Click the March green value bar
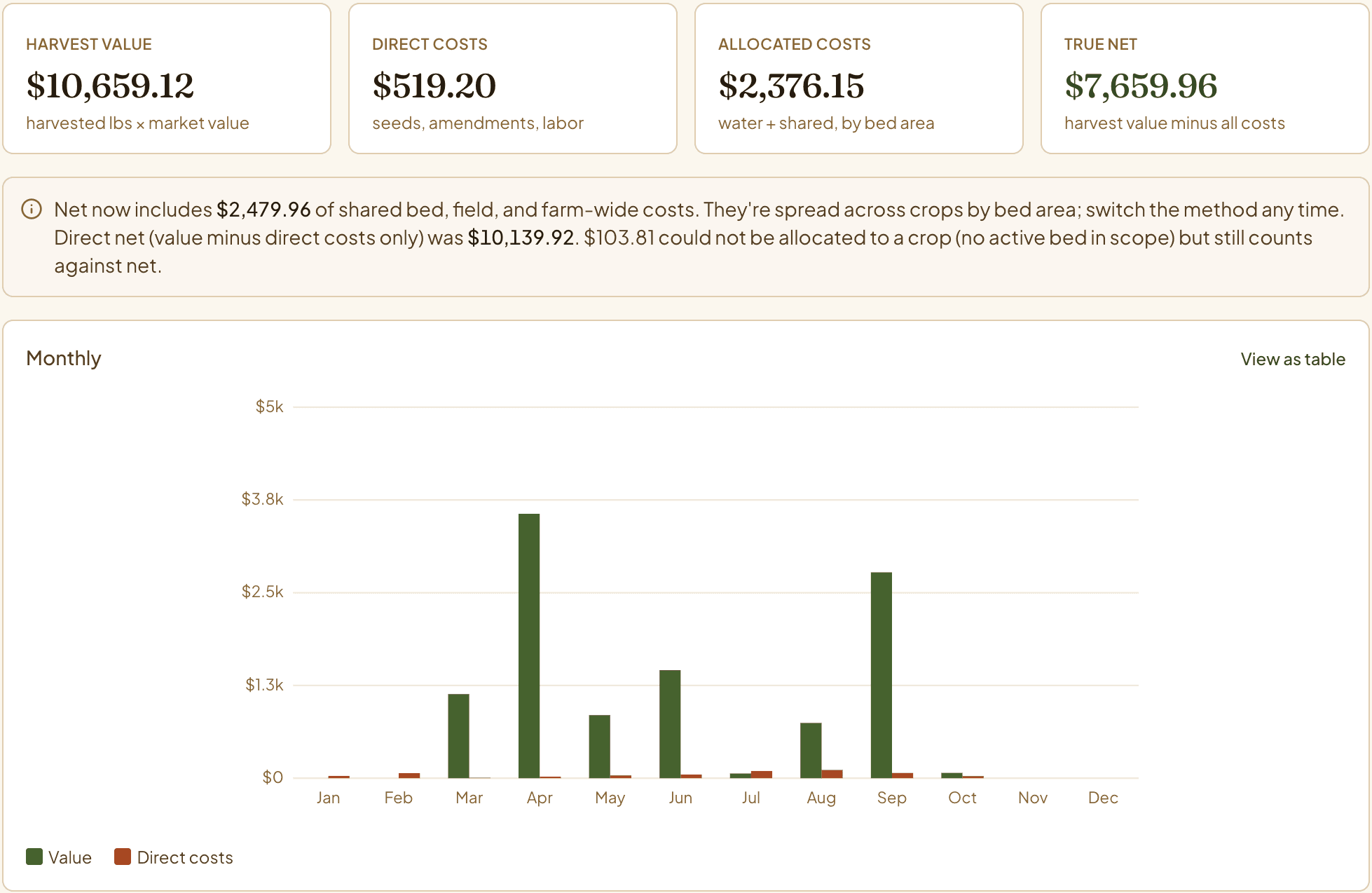The height and width of the screenshot is (893, 1372). point(458,736)
